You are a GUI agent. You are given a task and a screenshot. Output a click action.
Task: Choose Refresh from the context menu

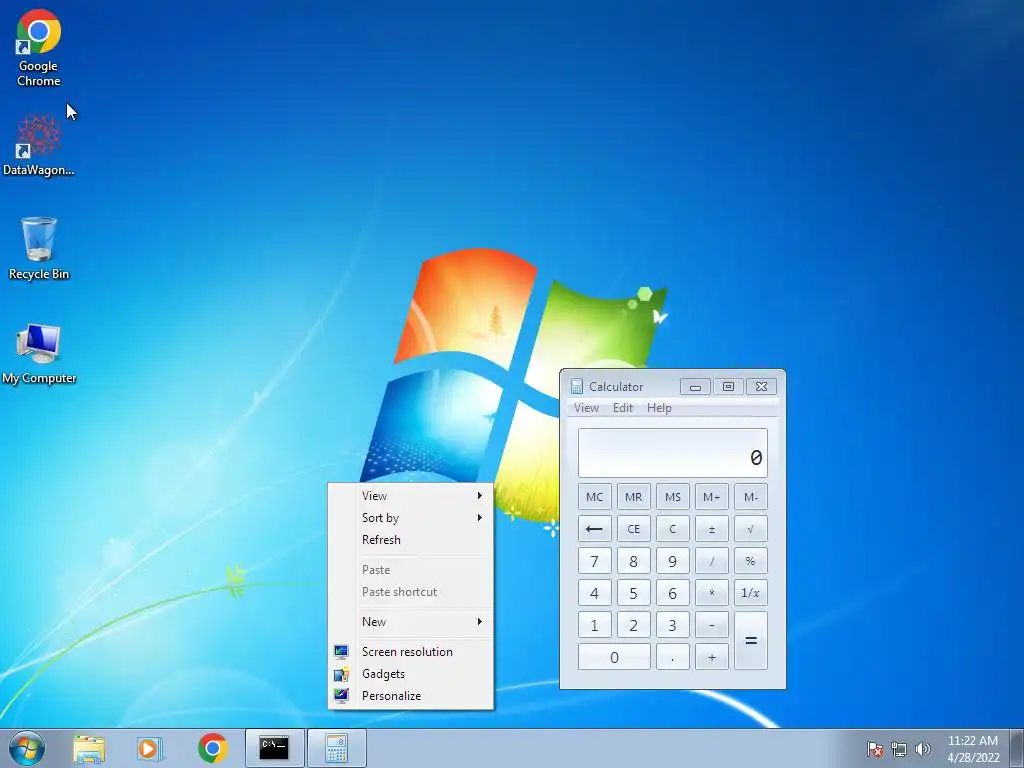pyautogui.click(x=411, y=540)
